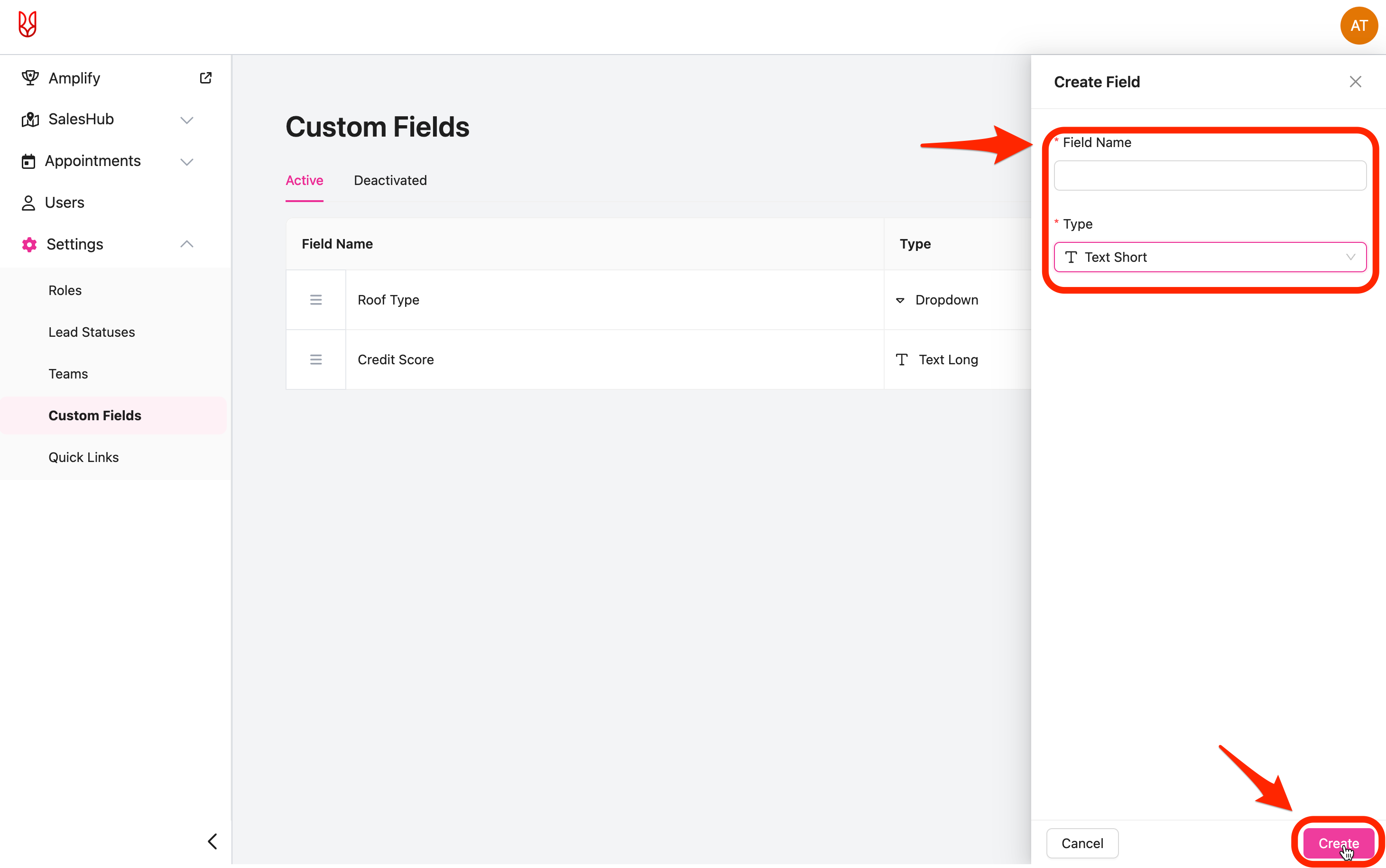The image size is (1386, 868).
Task: Click the pink Settings gear icon
Action: [x=29, y=245]
